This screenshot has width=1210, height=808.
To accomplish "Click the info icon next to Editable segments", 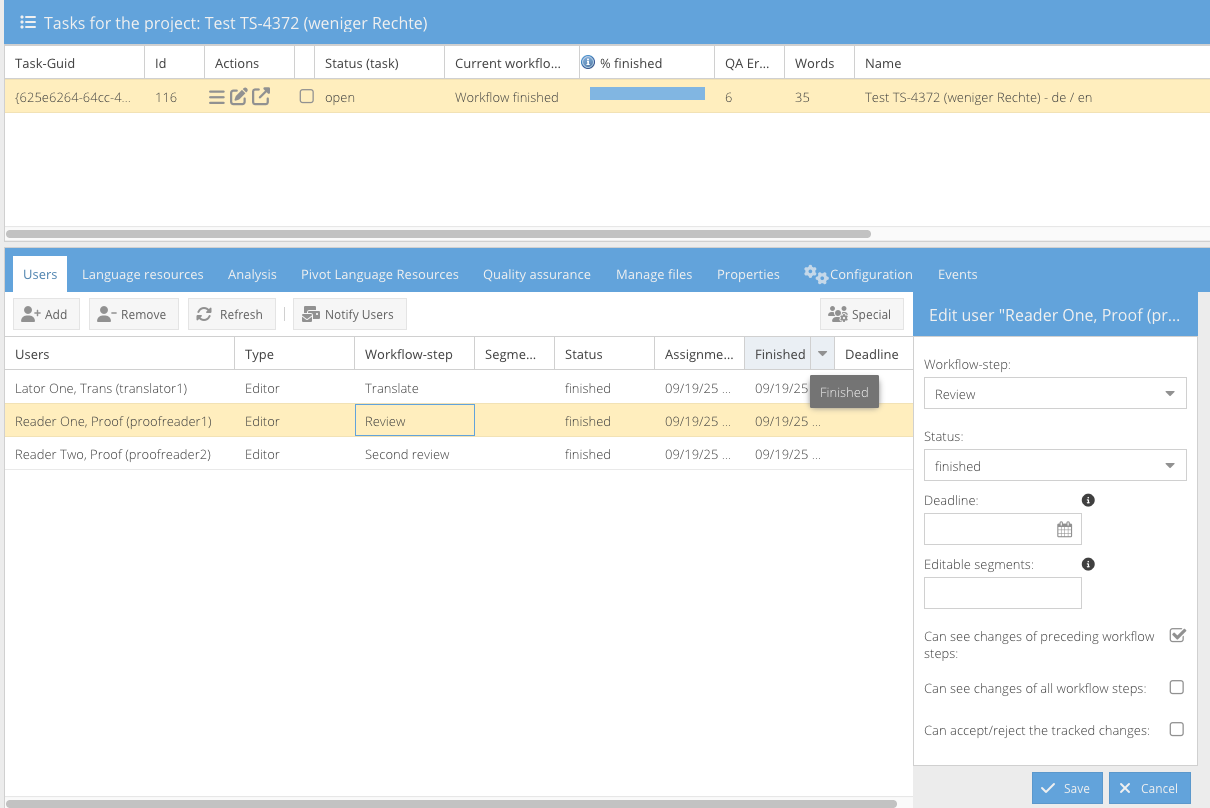I will 1089,564.
